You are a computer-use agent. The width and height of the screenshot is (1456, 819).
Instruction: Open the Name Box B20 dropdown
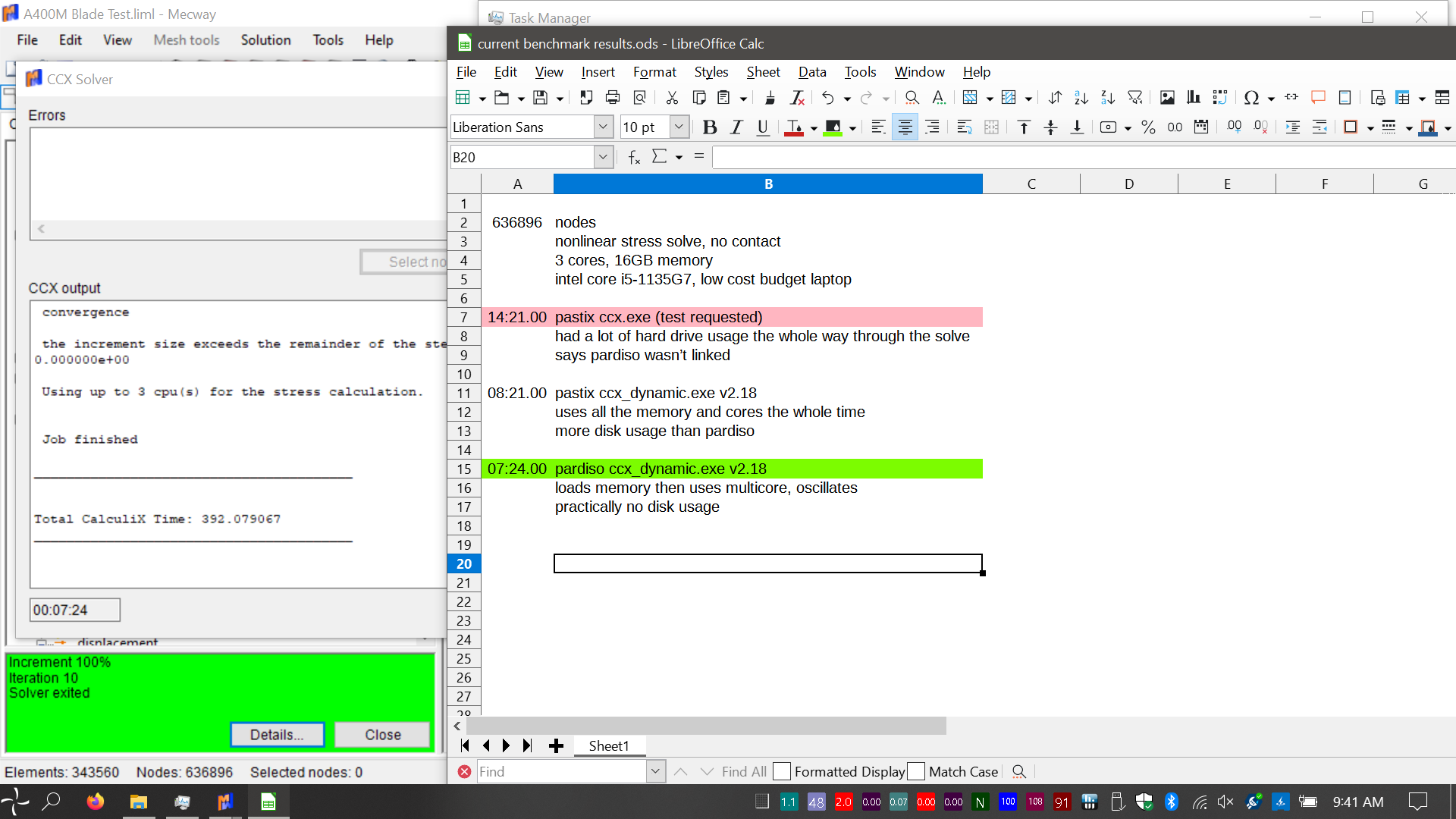pos(603,157)
